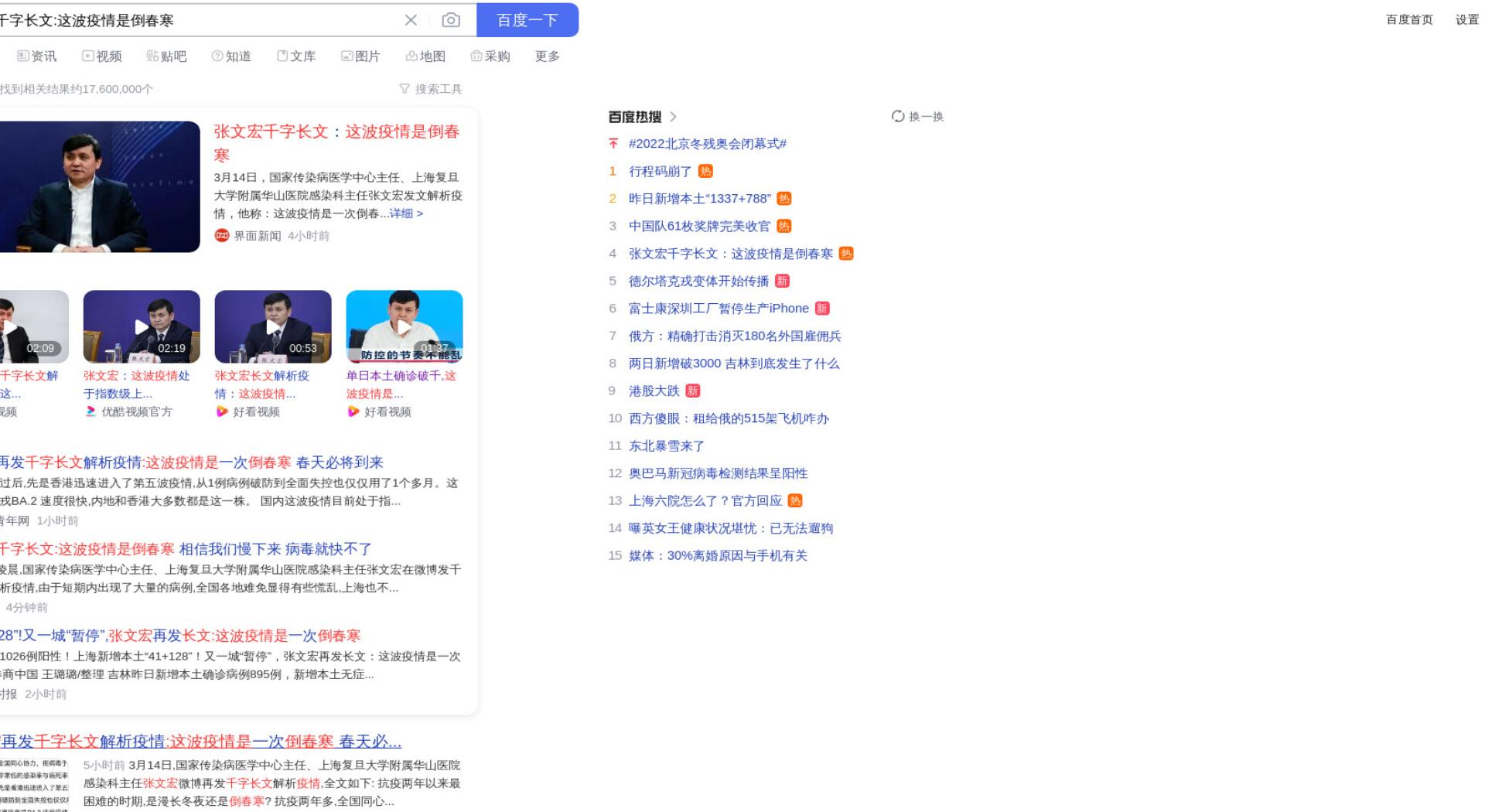The height and width of the screenshot is (812, 1485).
Task: Open #2022北京冬残奥会闭幕式# topic
Action: pyautogui.click(x=708, y=144)
